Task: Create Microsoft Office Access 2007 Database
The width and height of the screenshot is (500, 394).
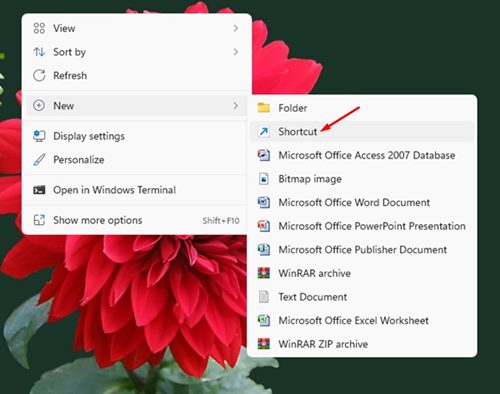Action: (362, 155)
